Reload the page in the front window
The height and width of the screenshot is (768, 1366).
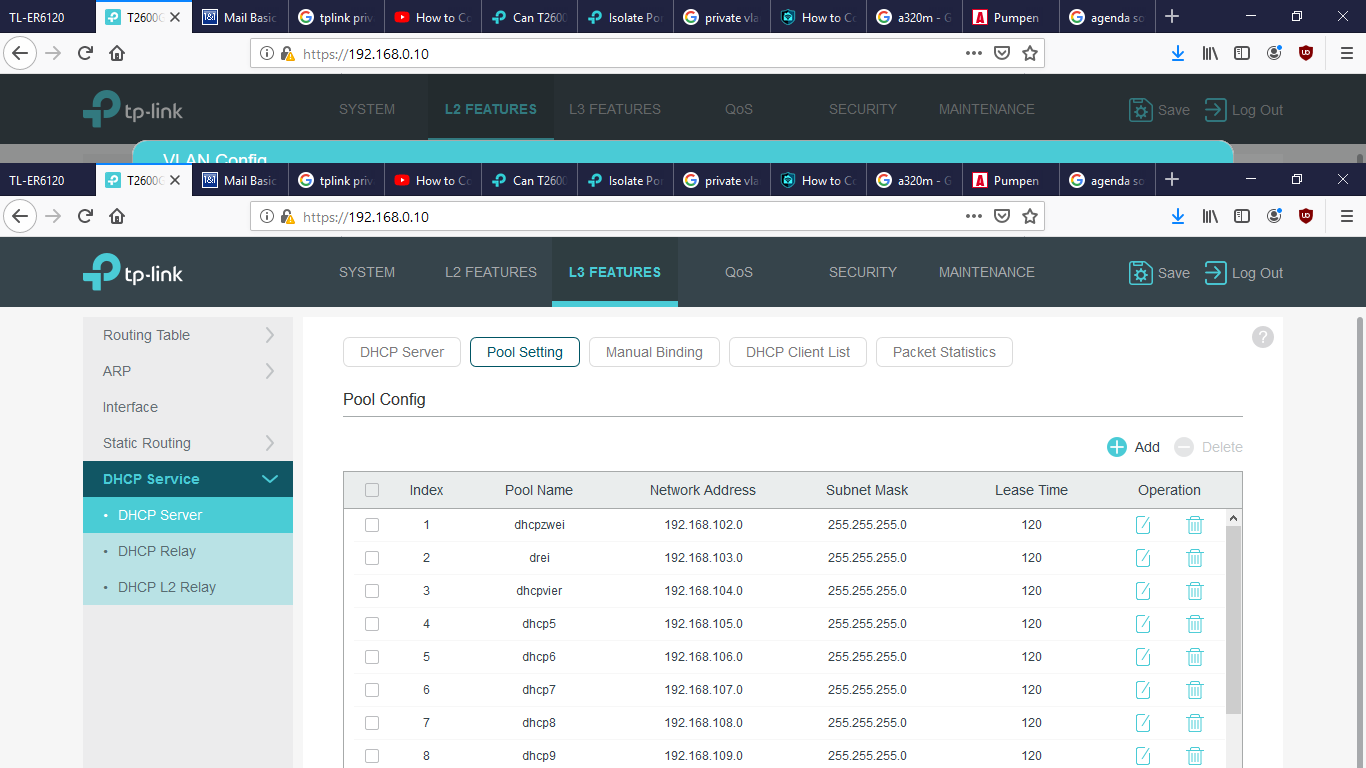[x=86, y=216]
